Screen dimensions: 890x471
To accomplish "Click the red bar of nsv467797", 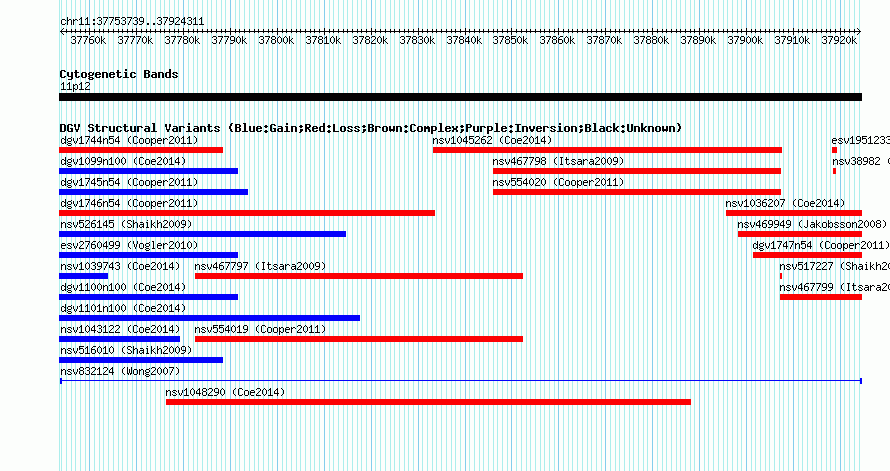I will [x=359, y=276].
